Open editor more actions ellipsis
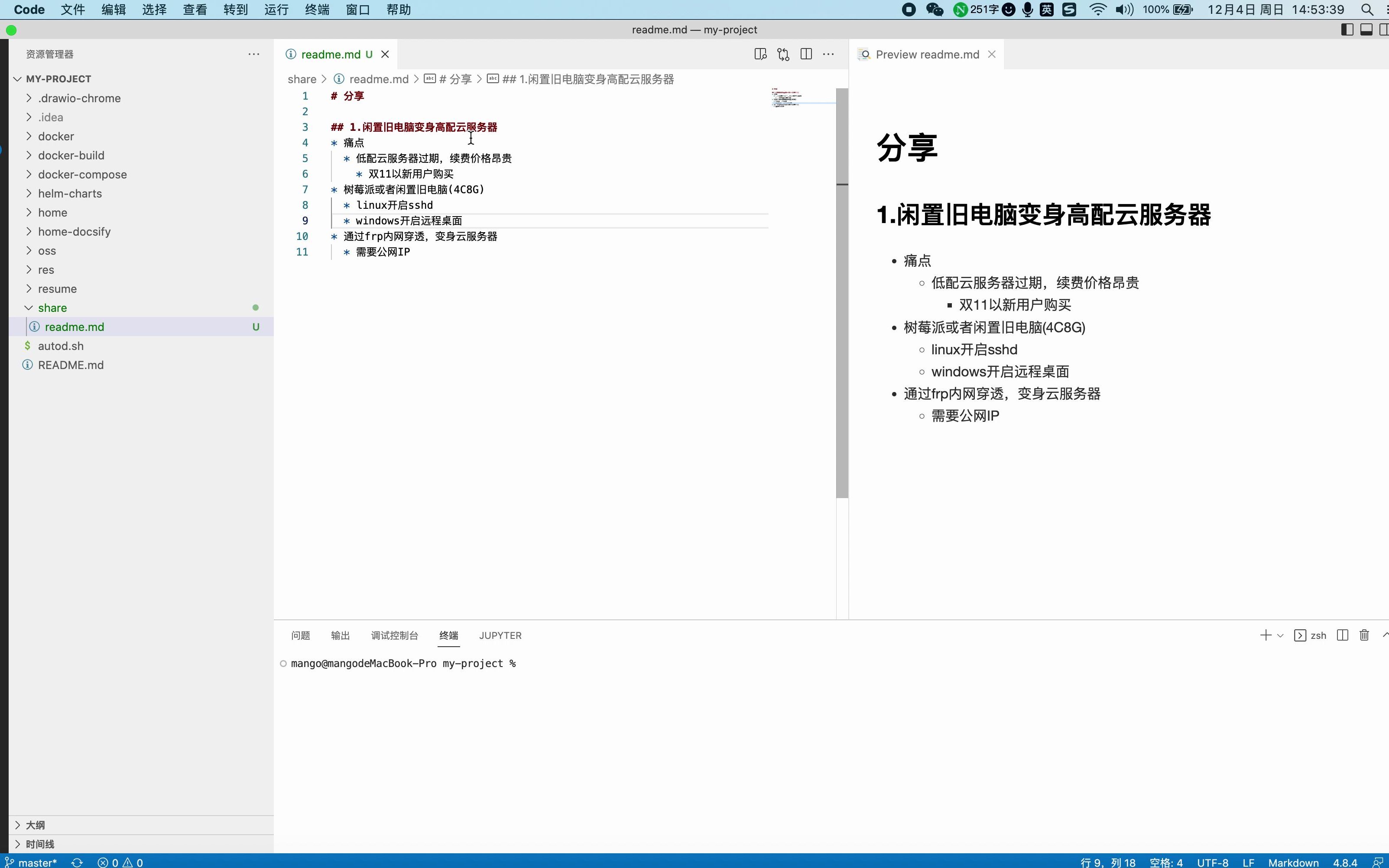Viewport: 1389px width, 868px height. pos(828,54)
